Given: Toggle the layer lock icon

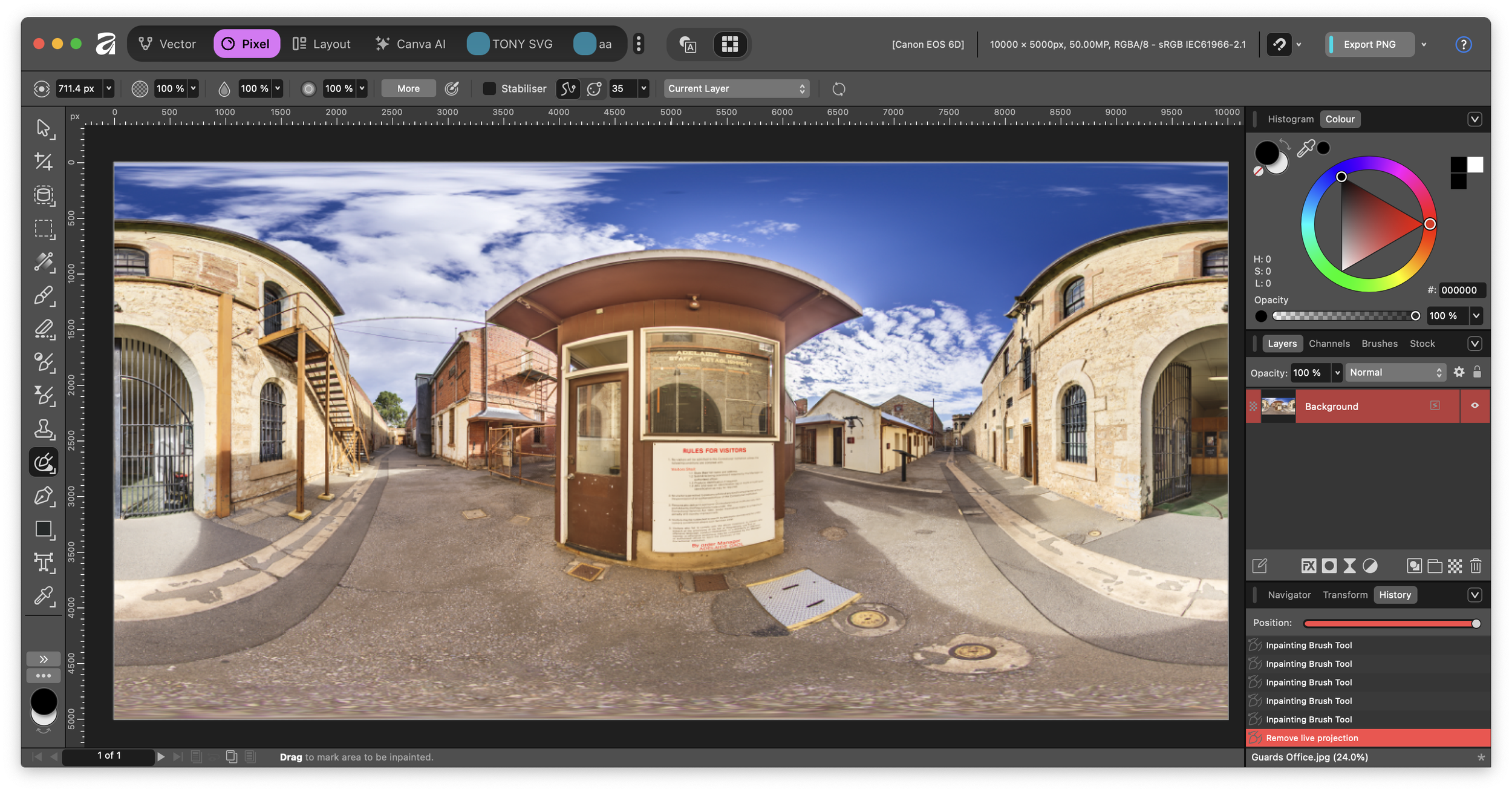Looking at the screenshot, I should 1477,372.
